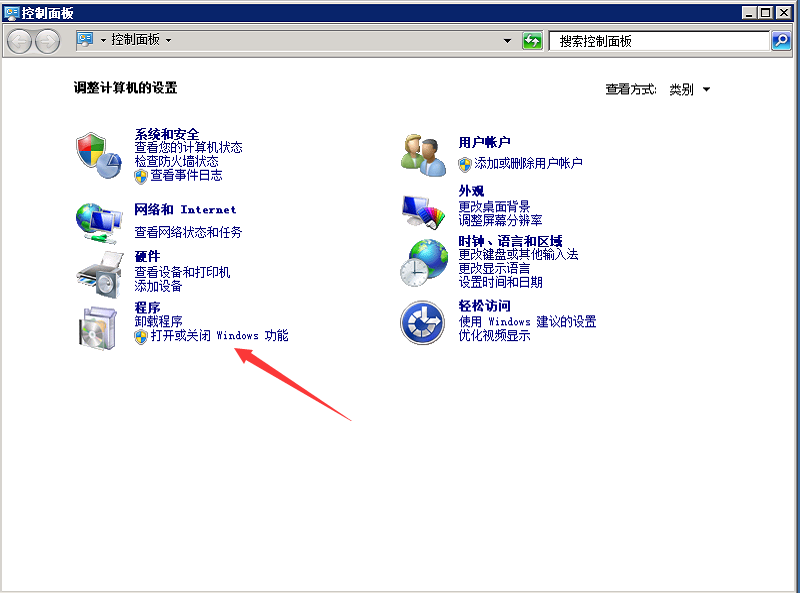Open the address bar history dropdown arrow
The image size is (800, 593).
507,40
